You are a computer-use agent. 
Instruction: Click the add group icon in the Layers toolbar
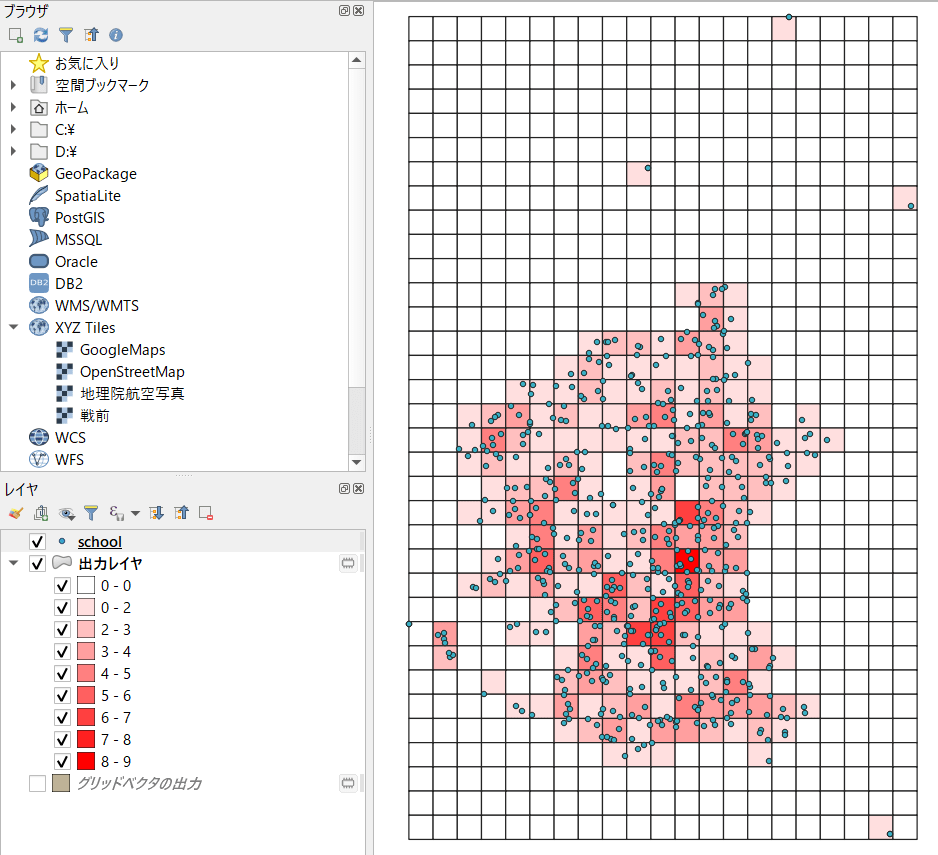click(41, 513)
